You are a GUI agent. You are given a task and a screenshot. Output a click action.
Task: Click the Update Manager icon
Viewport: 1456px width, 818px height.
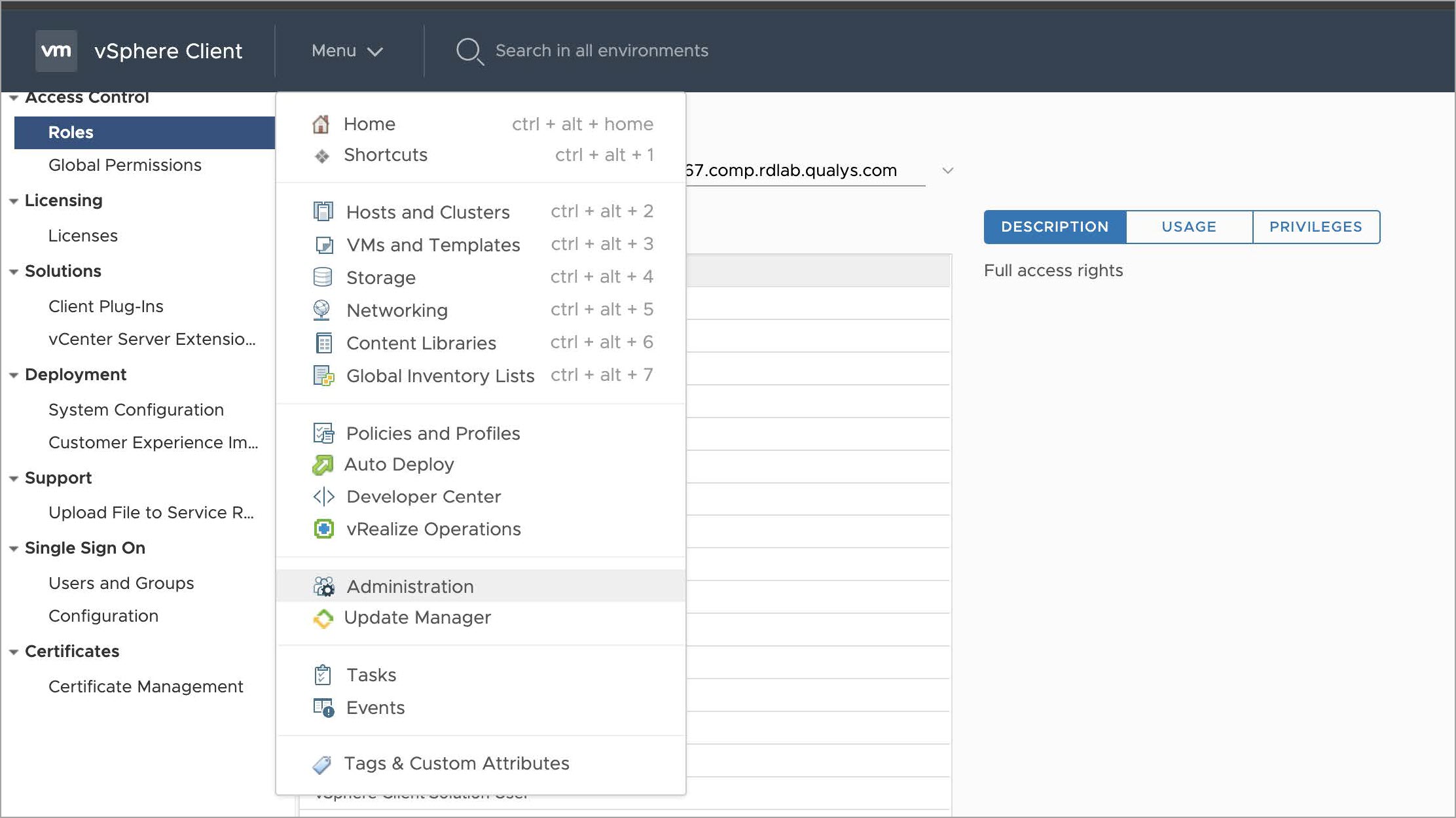(x=323, y=618)
